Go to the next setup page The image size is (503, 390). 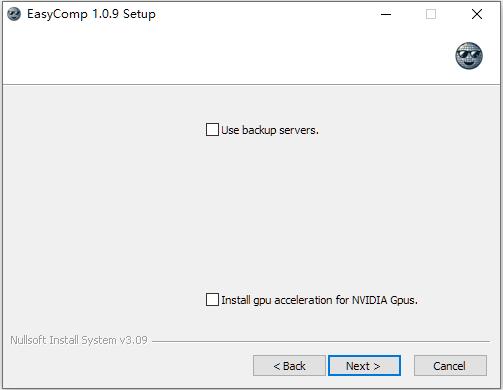[364, 366]
